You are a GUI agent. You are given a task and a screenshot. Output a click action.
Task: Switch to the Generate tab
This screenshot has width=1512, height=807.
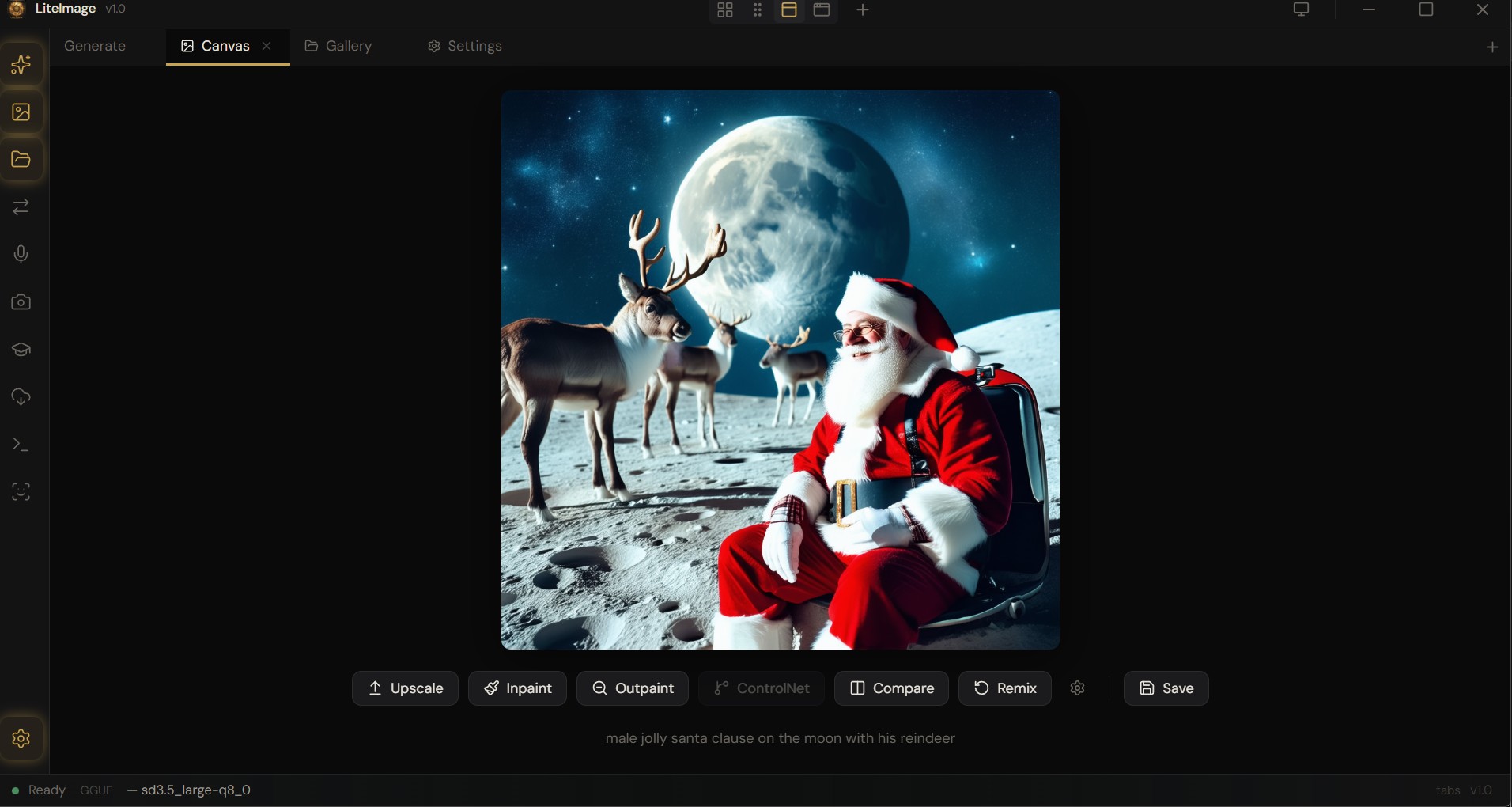point(94,46)
